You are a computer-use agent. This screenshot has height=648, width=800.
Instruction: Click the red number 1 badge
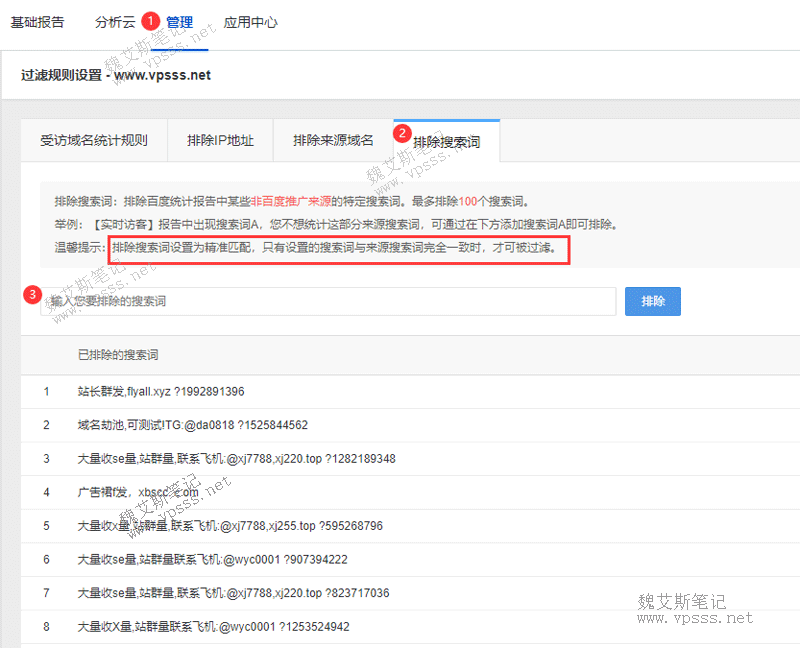point(151,20)
